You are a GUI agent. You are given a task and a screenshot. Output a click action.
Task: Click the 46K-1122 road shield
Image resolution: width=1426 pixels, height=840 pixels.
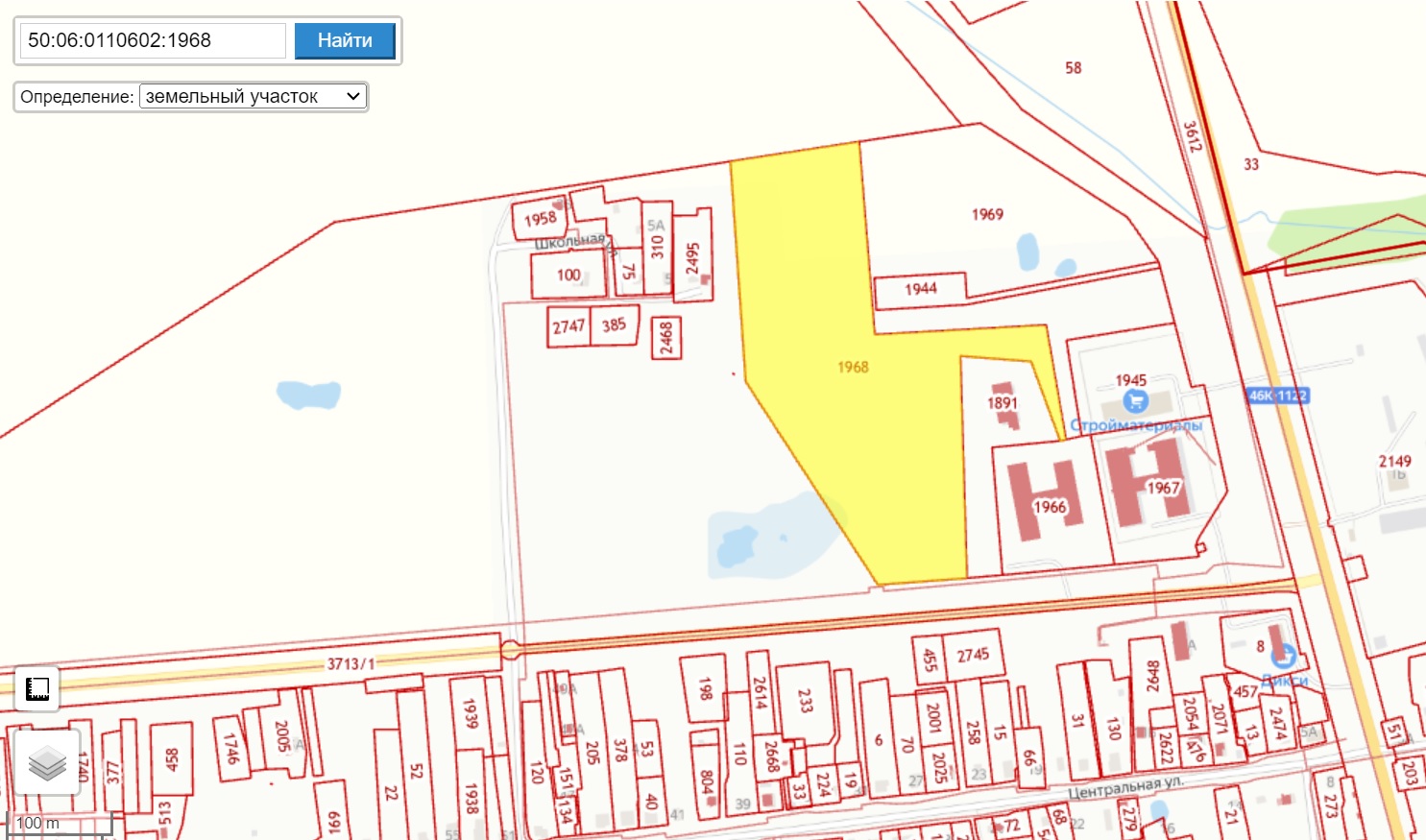pyautogui.click(x=1277, y=396)
